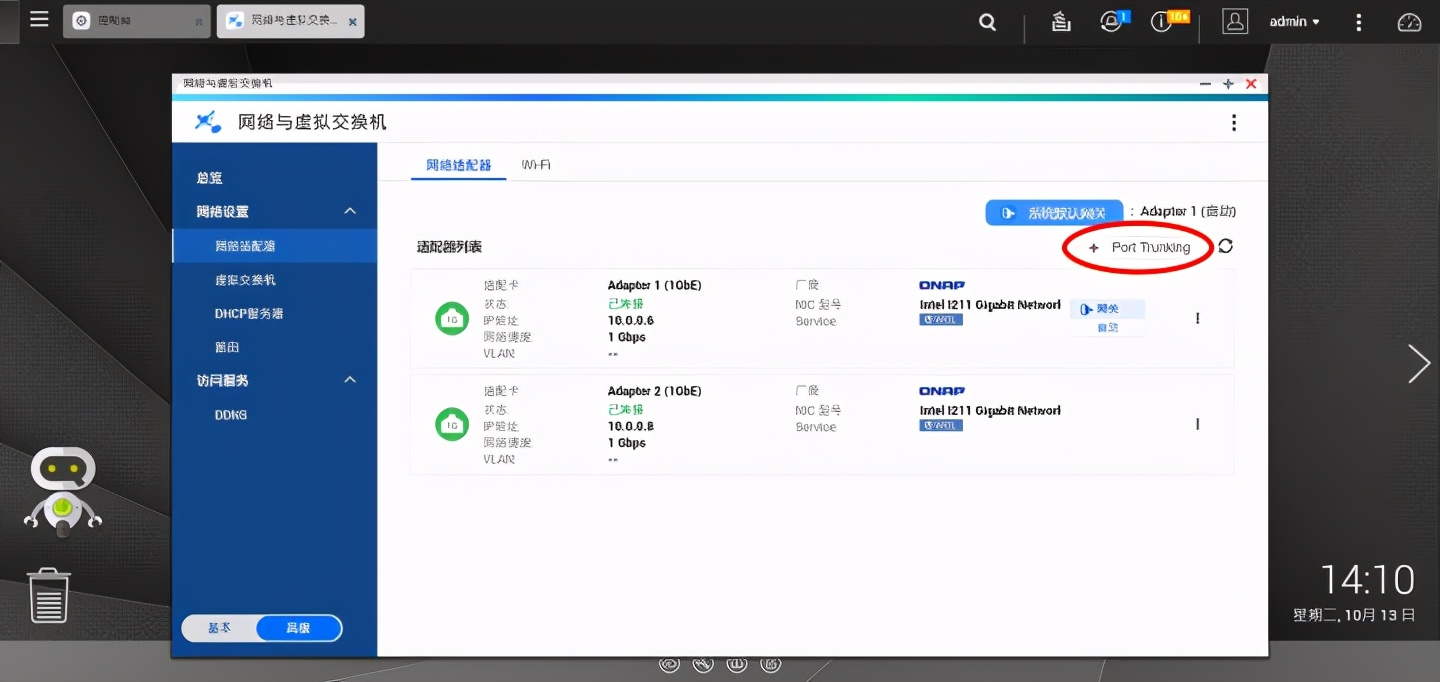Image resolution: width=1440 pixels, height=682 pixels.
Task: Collapse the 网络设置 sidebar section
Action: tap(350, 211)
